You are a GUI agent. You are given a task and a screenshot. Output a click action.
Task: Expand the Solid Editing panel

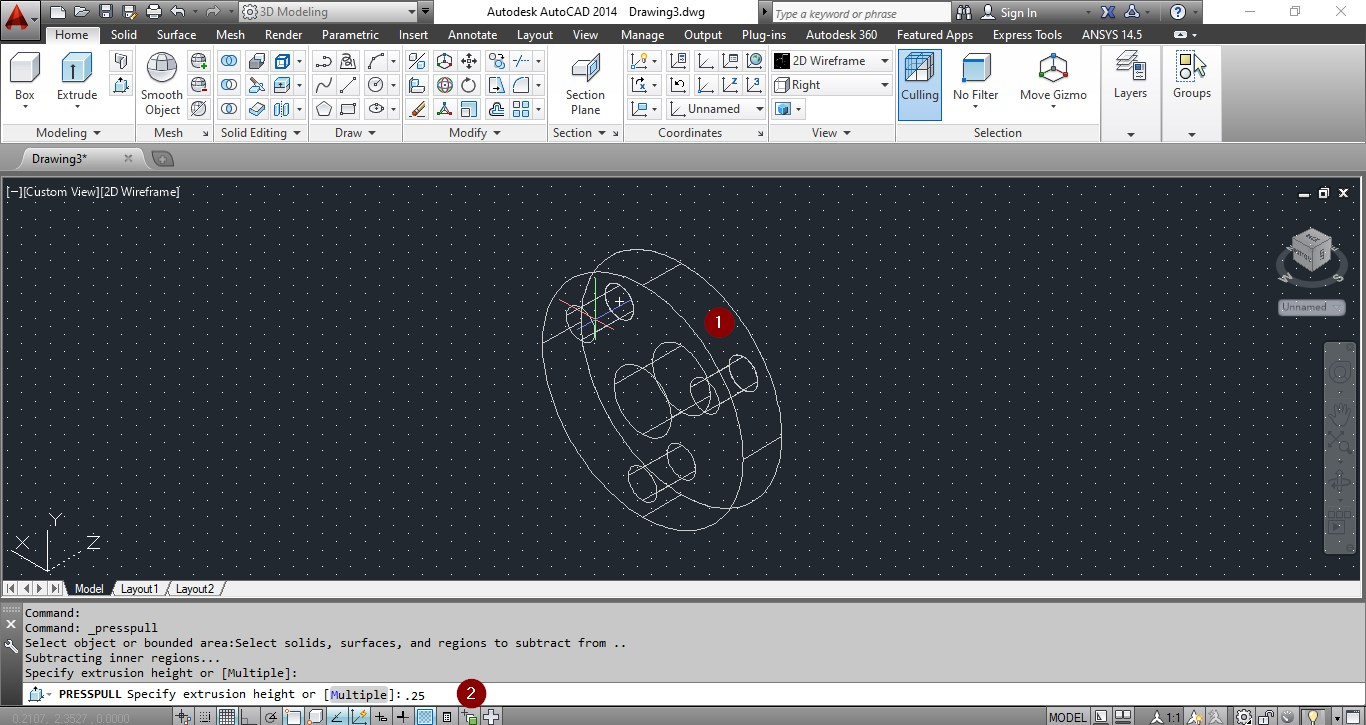[x=295, y=132]
